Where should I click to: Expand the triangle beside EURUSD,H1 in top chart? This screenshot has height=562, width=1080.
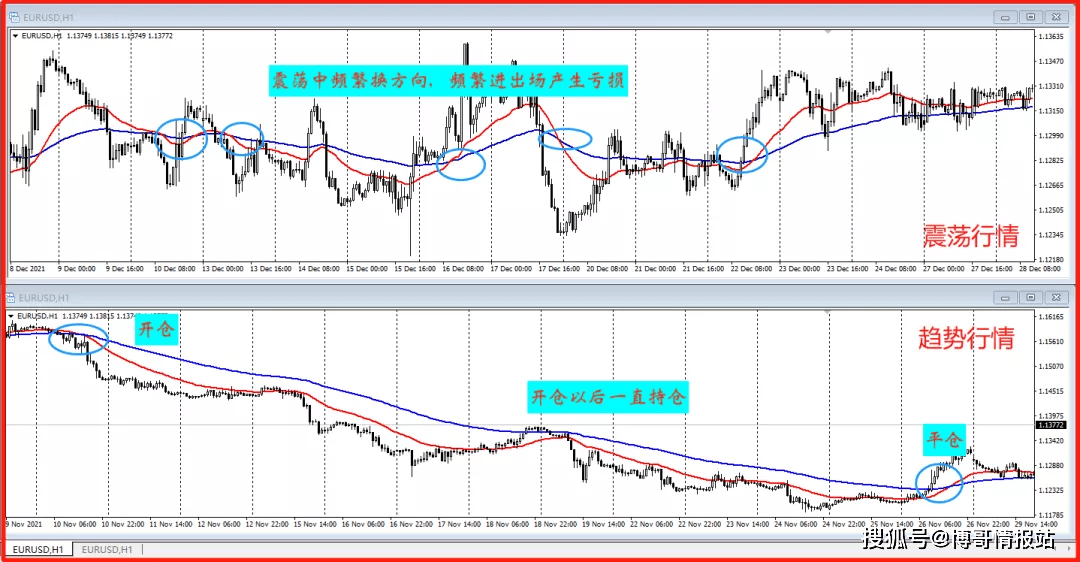14,36
